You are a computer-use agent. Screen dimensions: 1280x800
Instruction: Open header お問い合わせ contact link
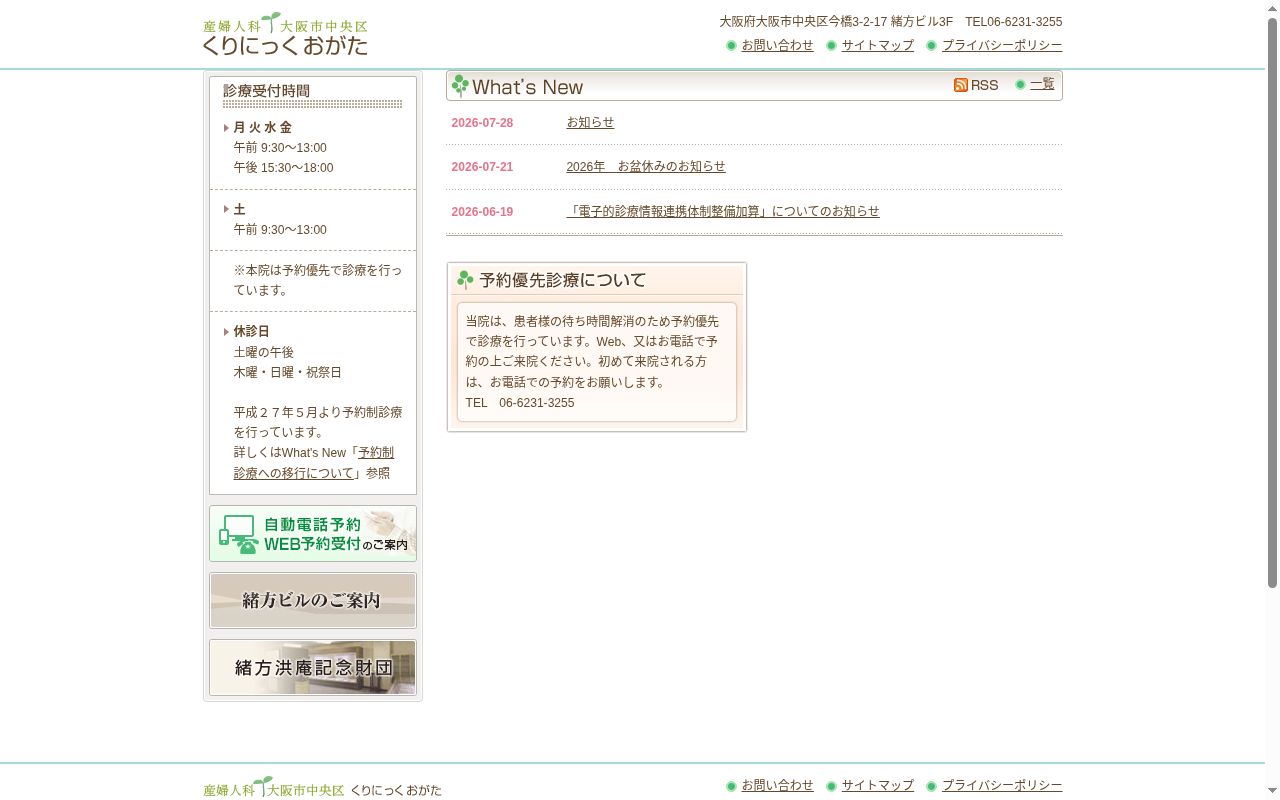pos(777,45)
